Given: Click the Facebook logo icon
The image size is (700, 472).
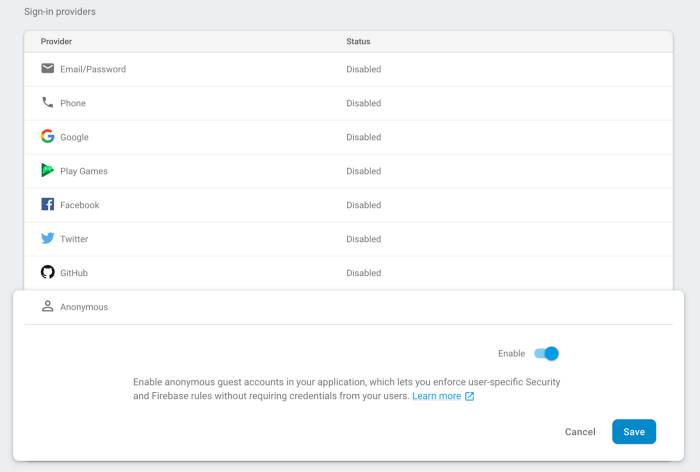Looking at the screenshot, I should tap(47, 204).
